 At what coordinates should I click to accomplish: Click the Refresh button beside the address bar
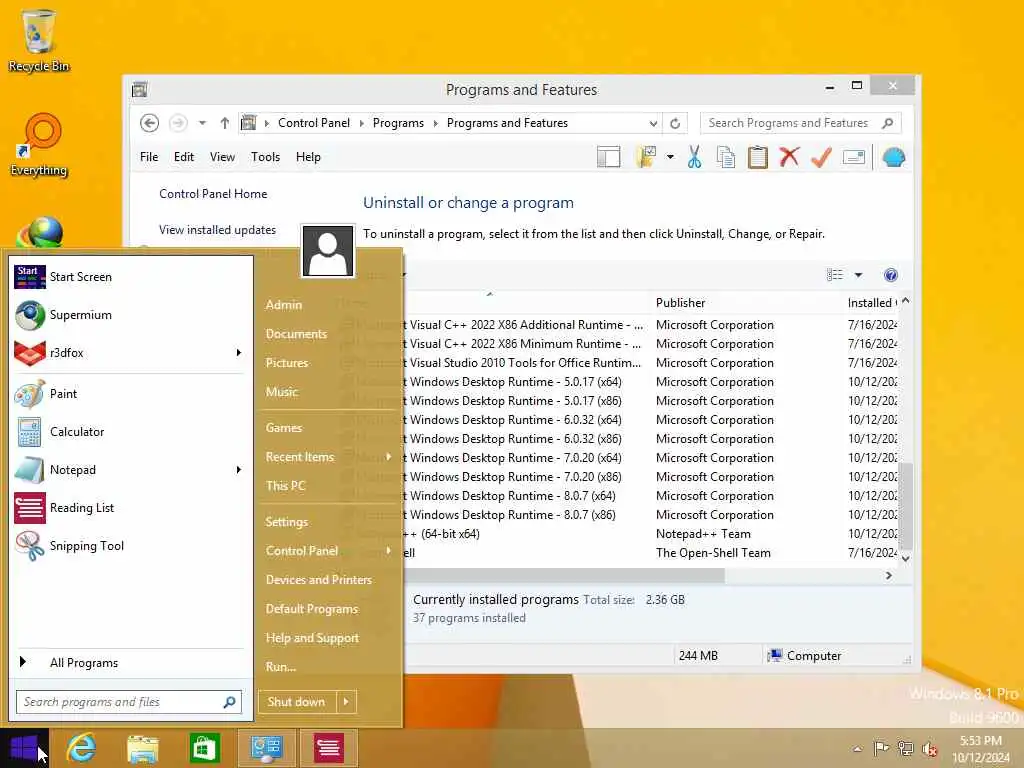[675, 123]
